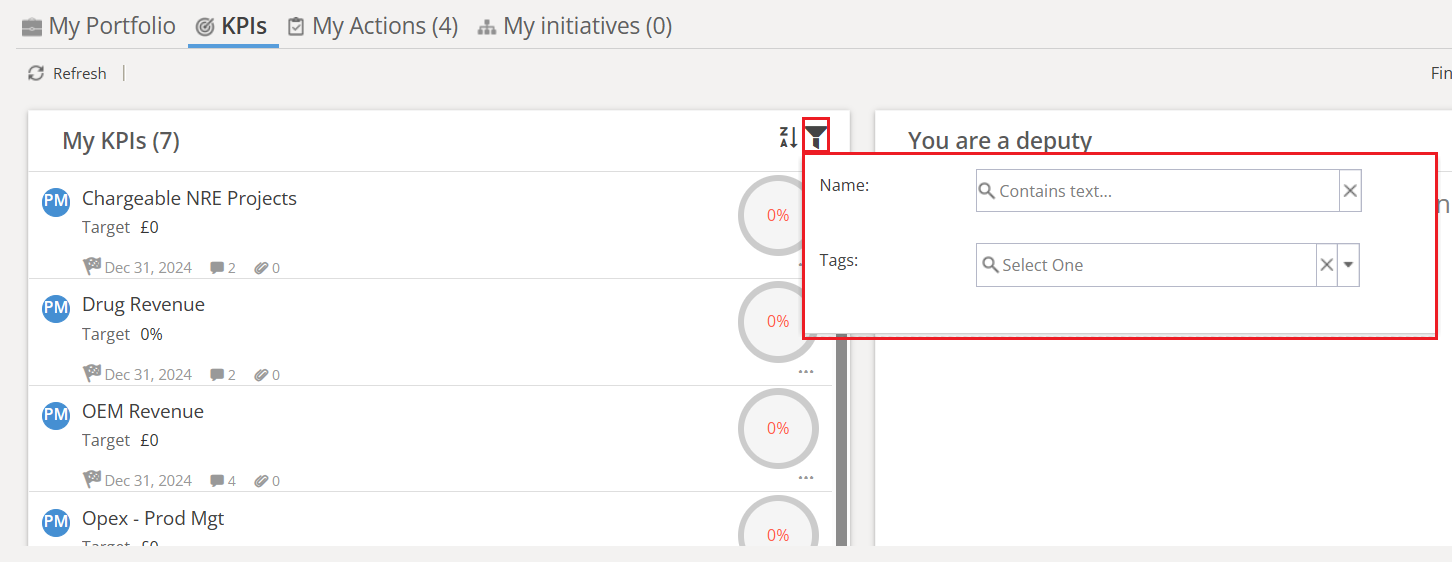The height and width of the screenshot is (562, 1452).
Task: Open Chargeable NRE Projects KPI
Action: 189,198
